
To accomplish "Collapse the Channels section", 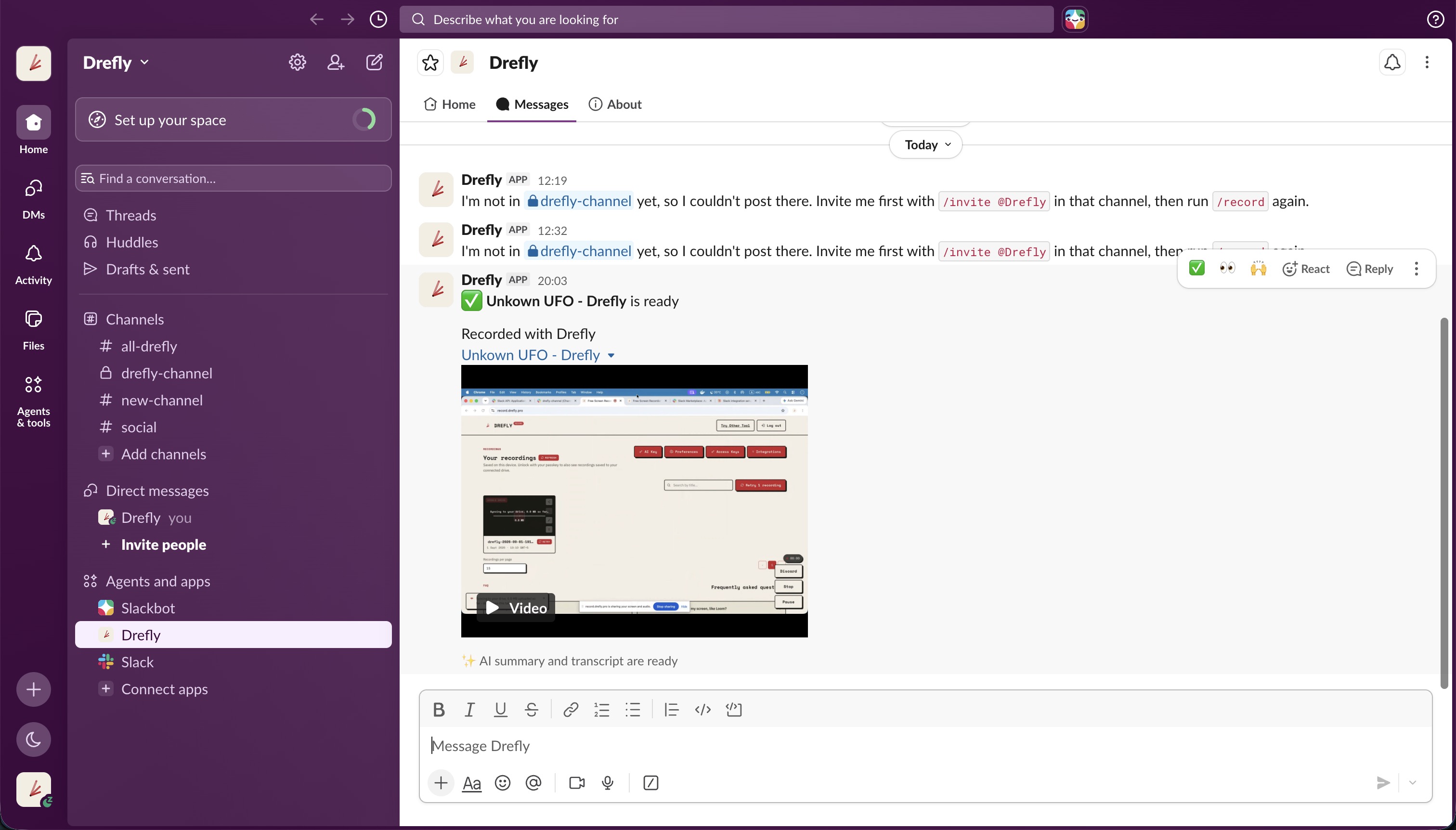I will click(134, 319).
